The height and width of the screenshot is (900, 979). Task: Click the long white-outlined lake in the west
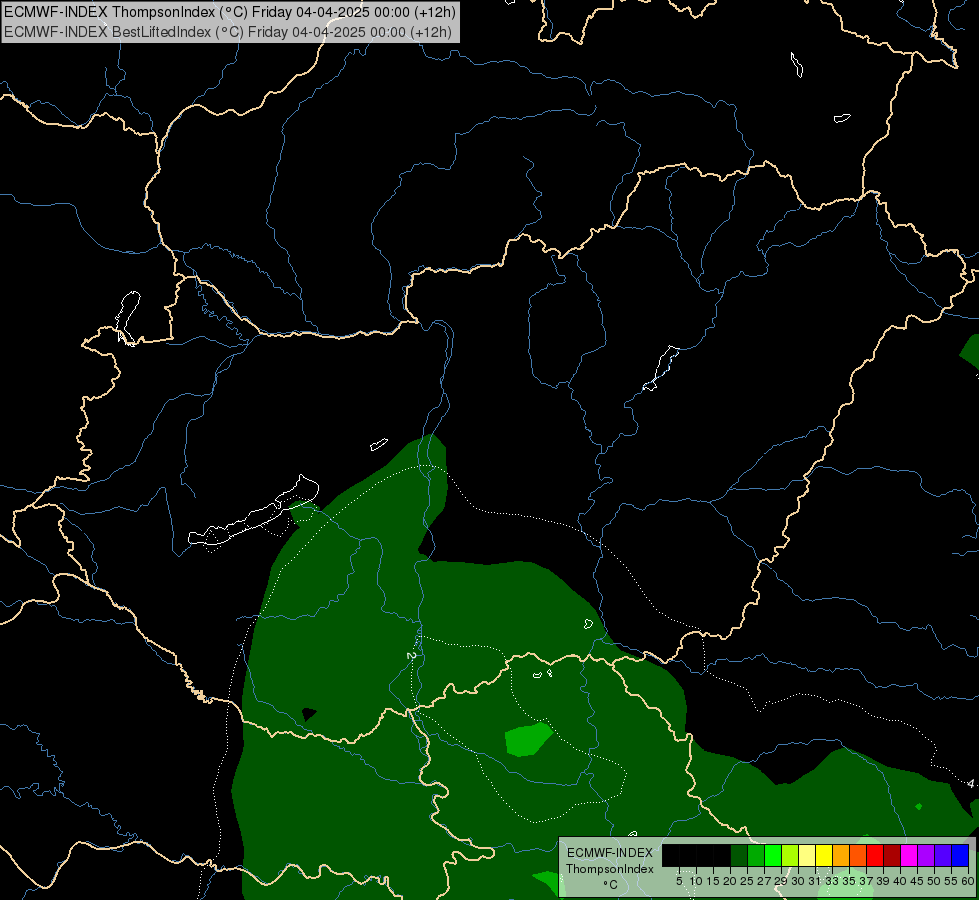(254, 512)
